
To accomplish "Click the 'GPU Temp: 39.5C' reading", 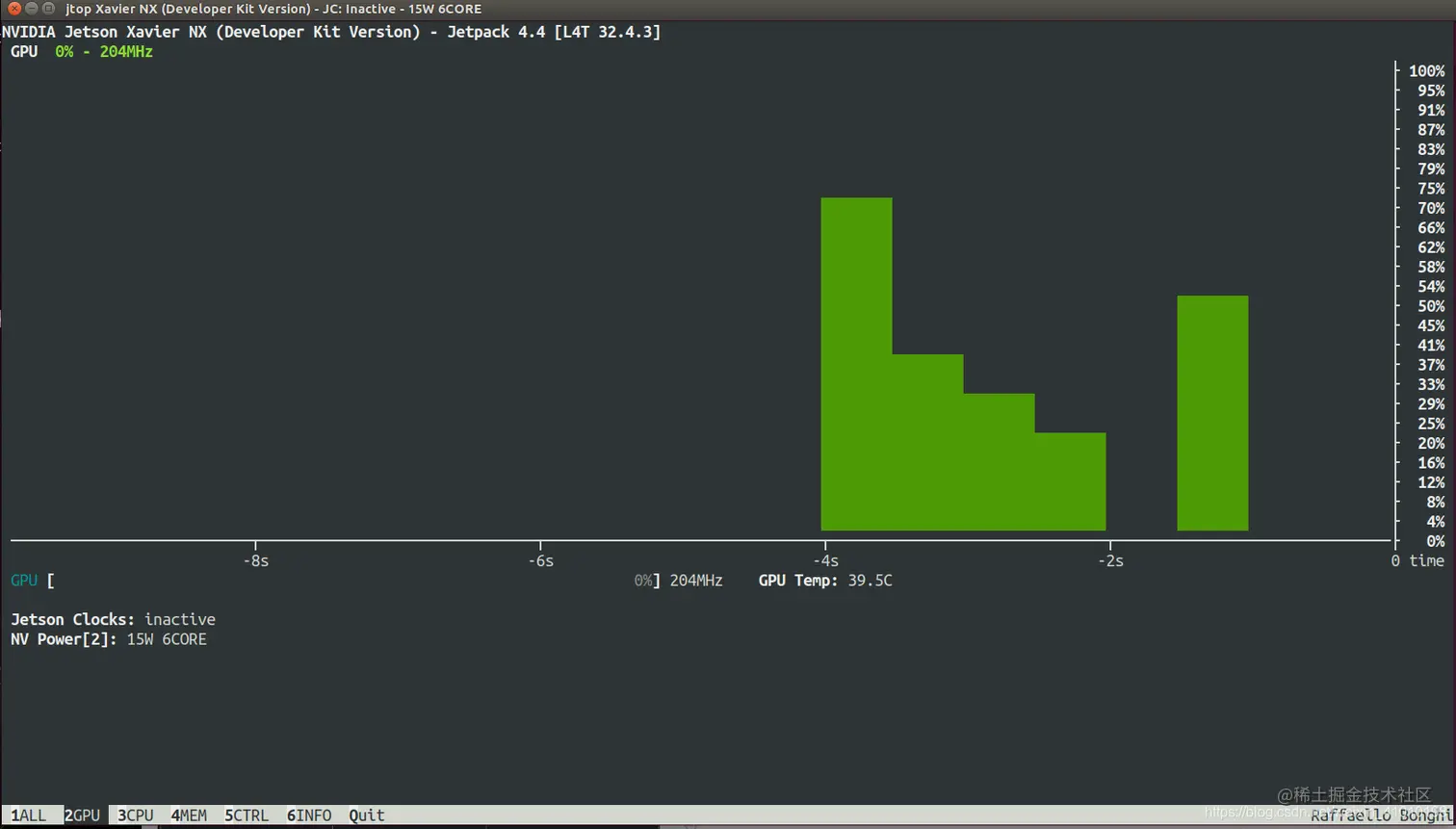I will click(825, 581).
